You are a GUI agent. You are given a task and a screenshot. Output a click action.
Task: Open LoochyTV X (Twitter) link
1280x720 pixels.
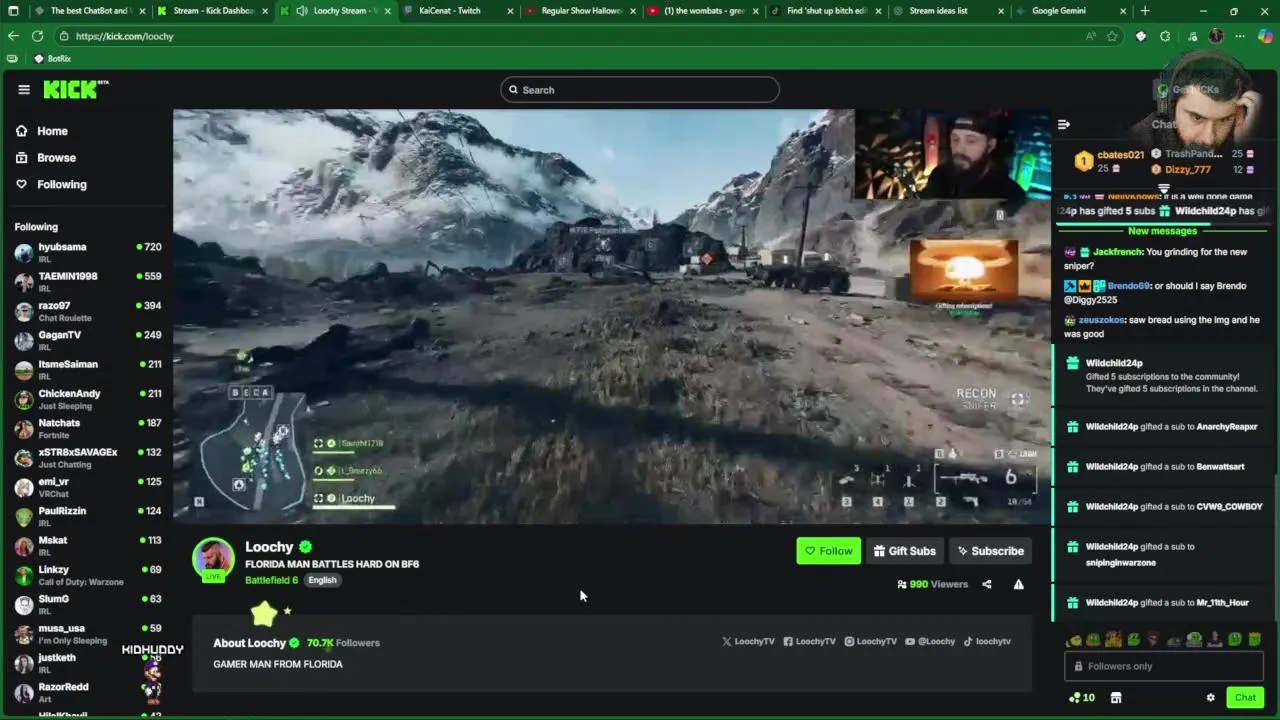(748, 642)
